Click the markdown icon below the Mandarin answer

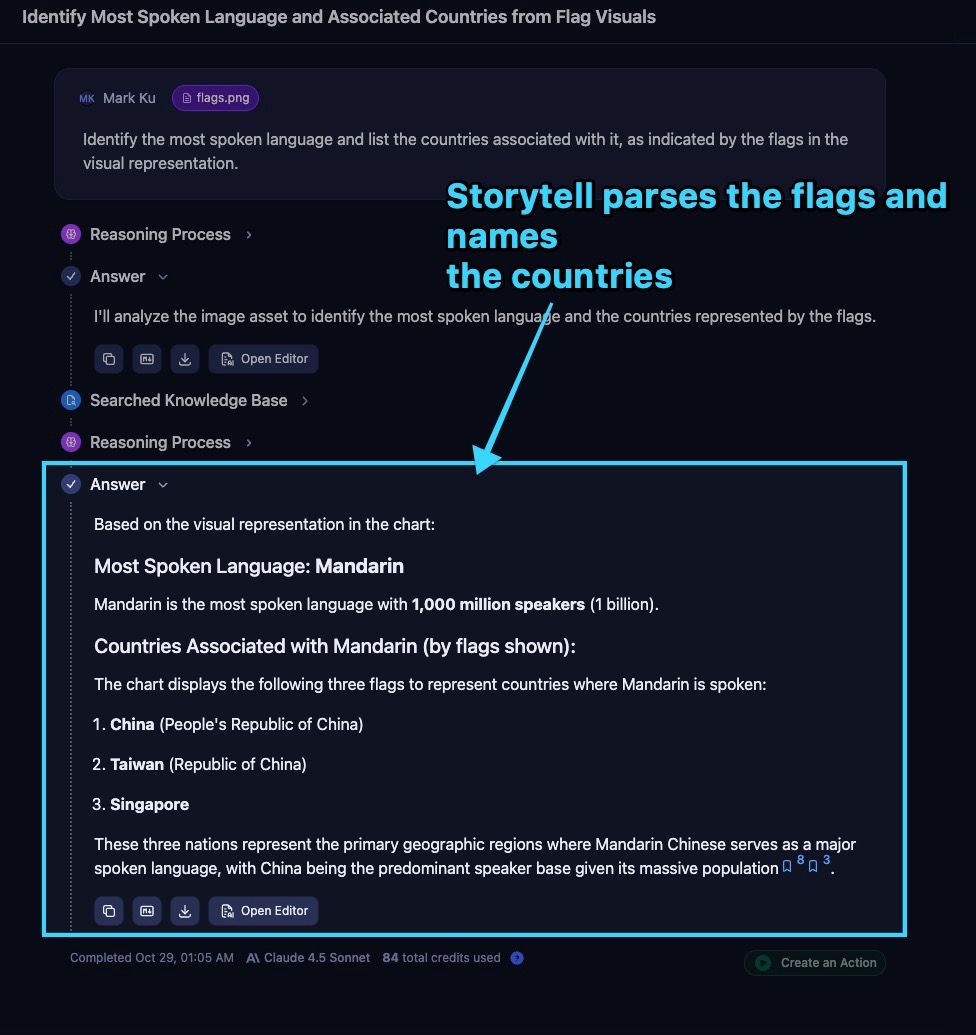point(147,911)
